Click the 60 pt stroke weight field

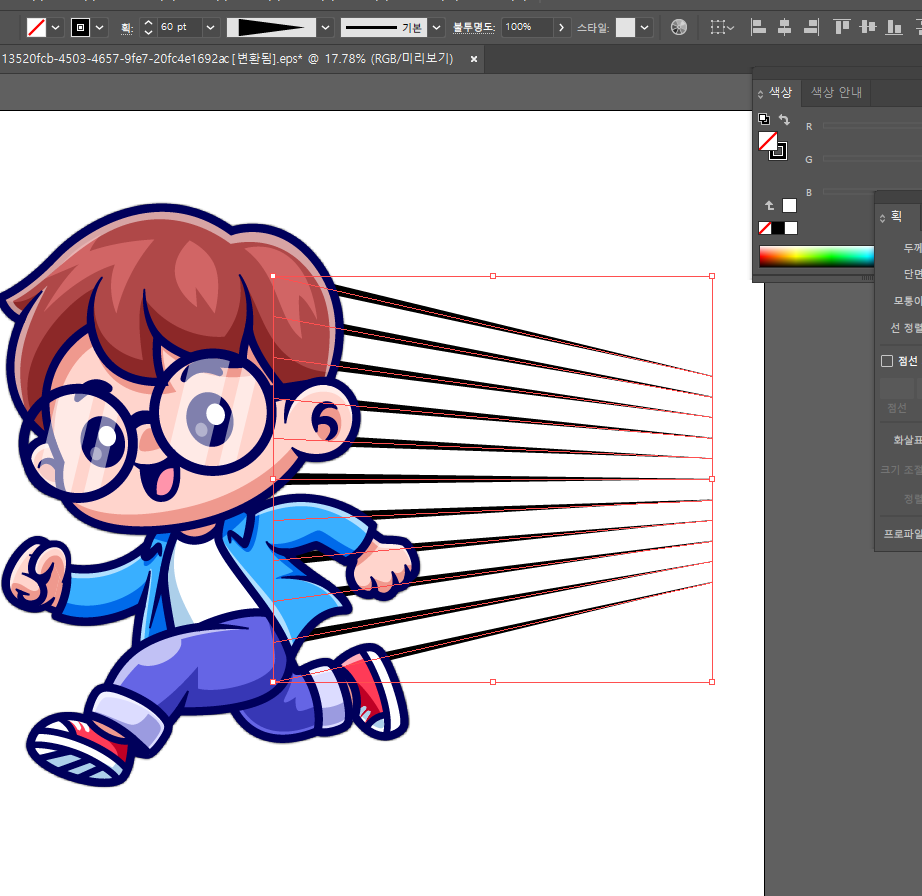pyautogui.click(x=180, y=27)
